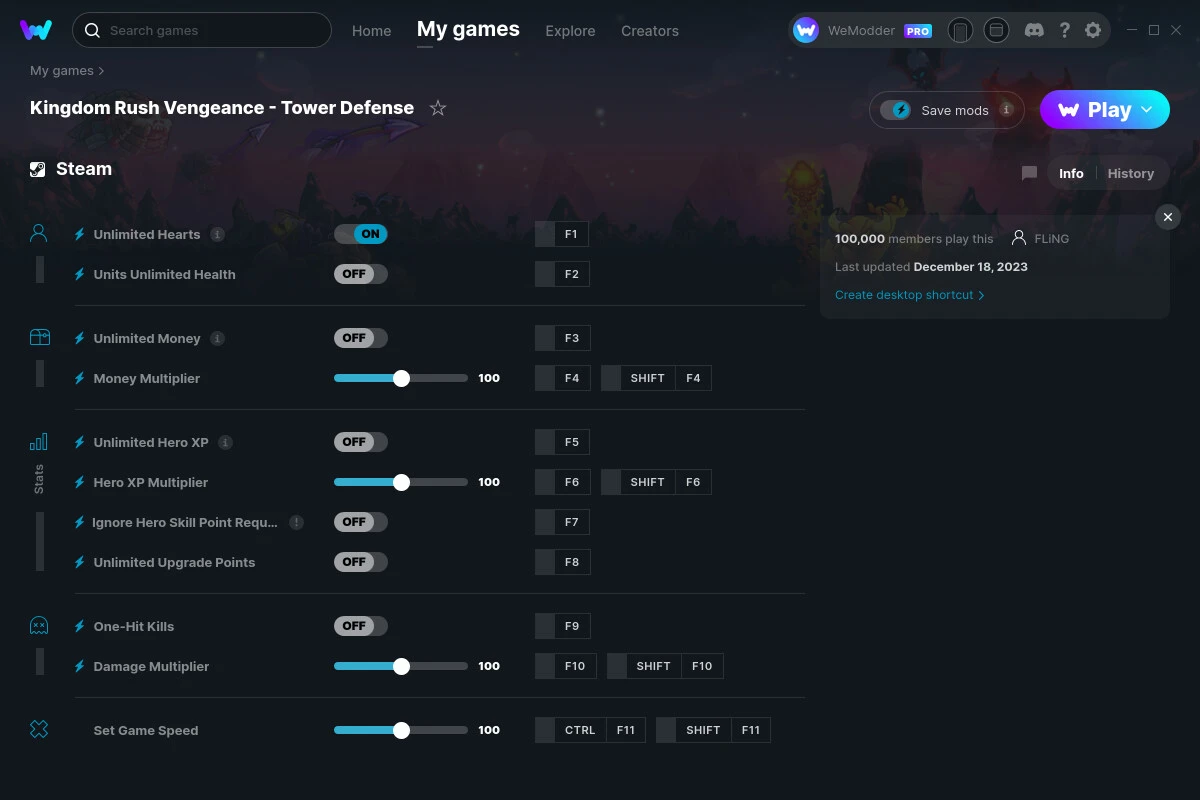
Task: Click the F8 hotkey for Unlimited Upgrade Points
Action: pyautogui.click(x=563, y=562)
